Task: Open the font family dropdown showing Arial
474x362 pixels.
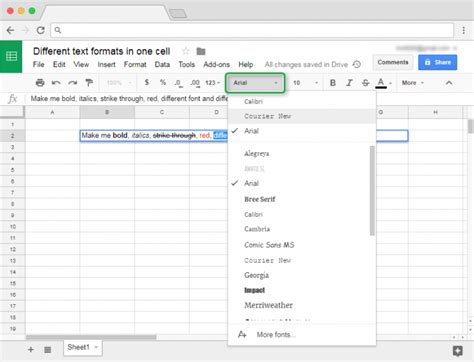Action: [255, 83]
